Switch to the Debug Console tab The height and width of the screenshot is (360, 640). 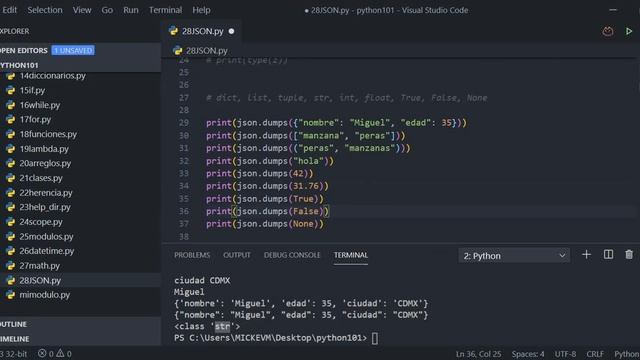click(x=292, y=255)
